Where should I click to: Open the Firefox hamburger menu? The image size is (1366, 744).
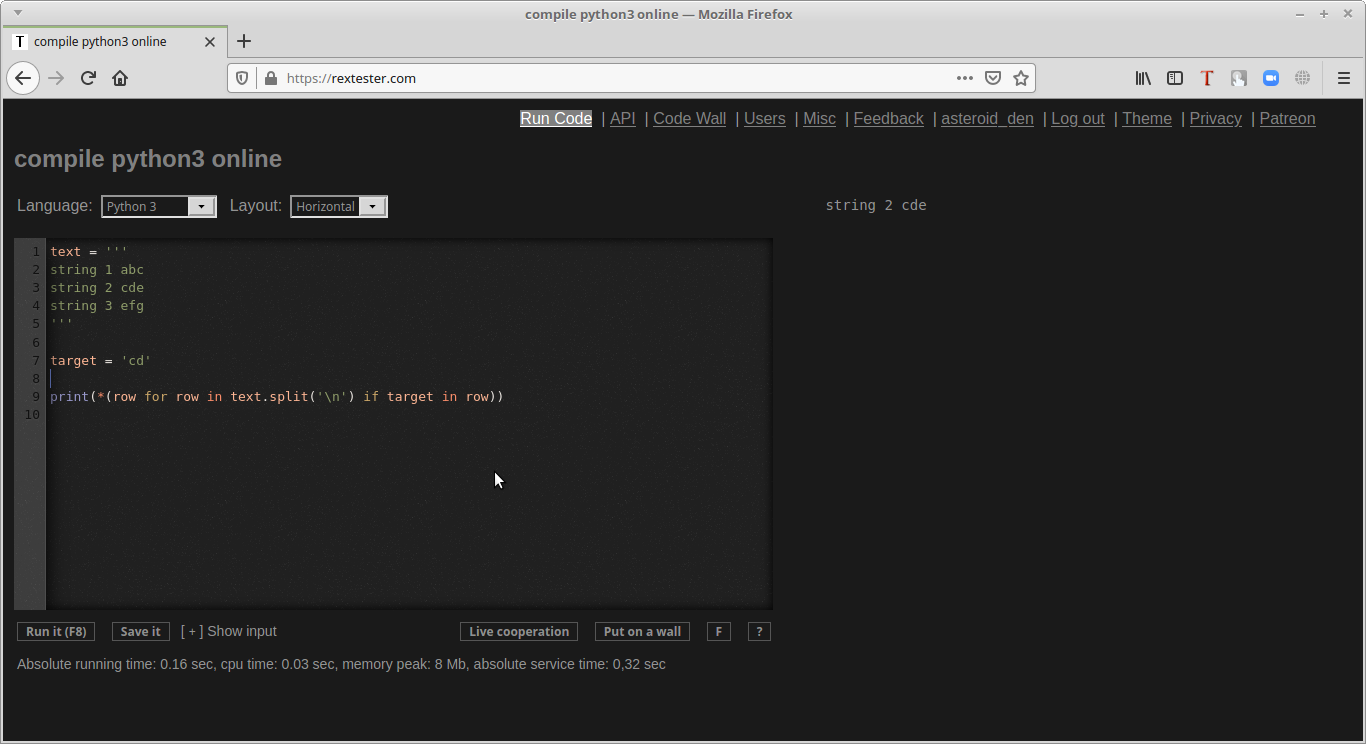click(x=1344, y=78)
